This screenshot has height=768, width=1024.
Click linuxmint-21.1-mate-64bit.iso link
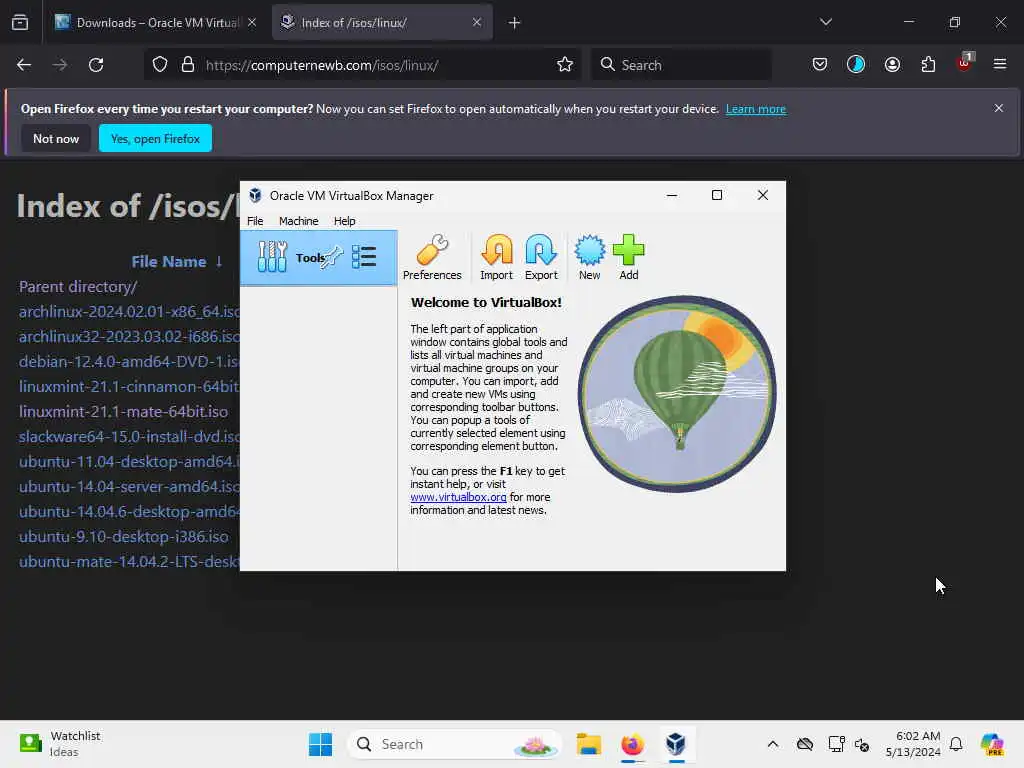pyautogui.click(x=123, y=411)
